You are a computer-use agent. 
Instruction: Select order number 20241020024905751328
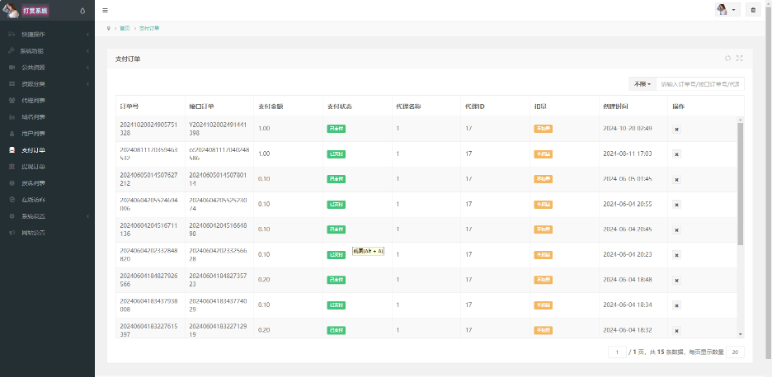[148, 129]
